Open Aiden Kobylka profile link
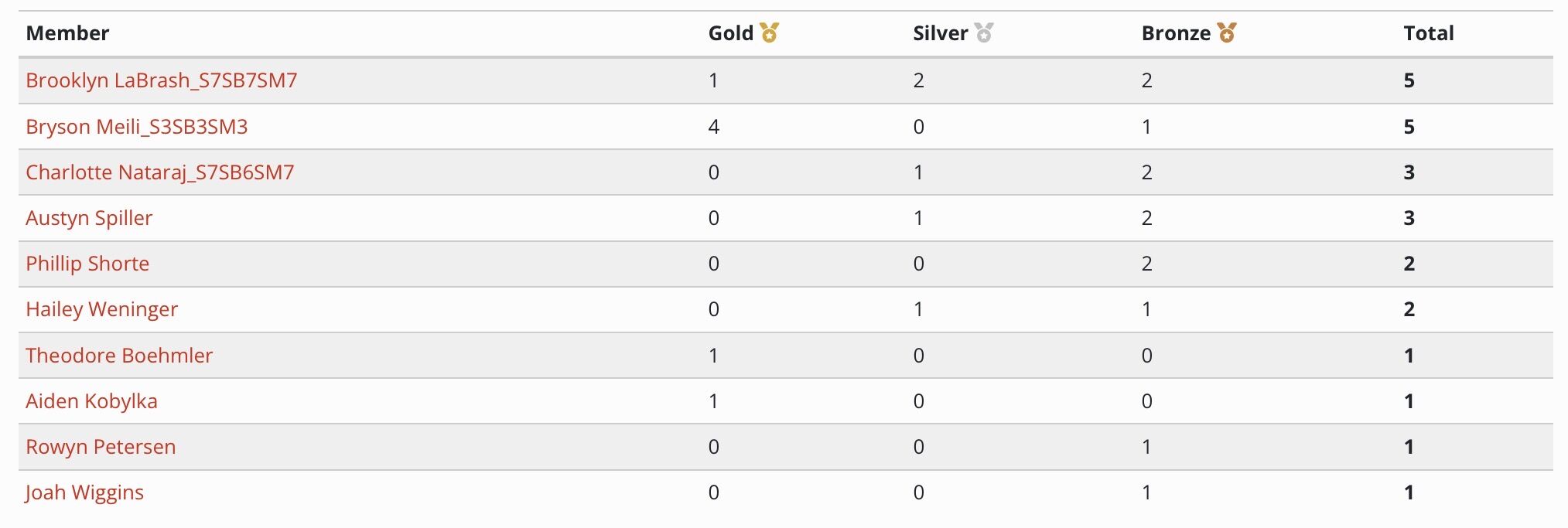The height and width of the screenshot is (528, 1568). click(91, 401)
